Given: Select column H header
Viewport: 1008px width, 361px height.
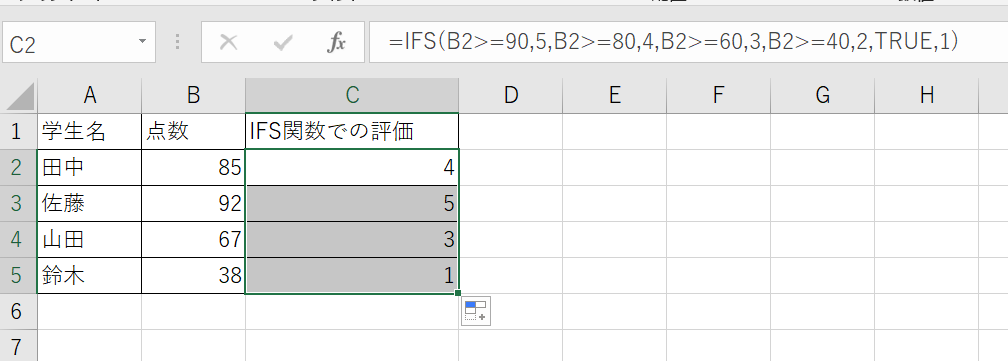Looking at the screenshot, I should point(926,96).
